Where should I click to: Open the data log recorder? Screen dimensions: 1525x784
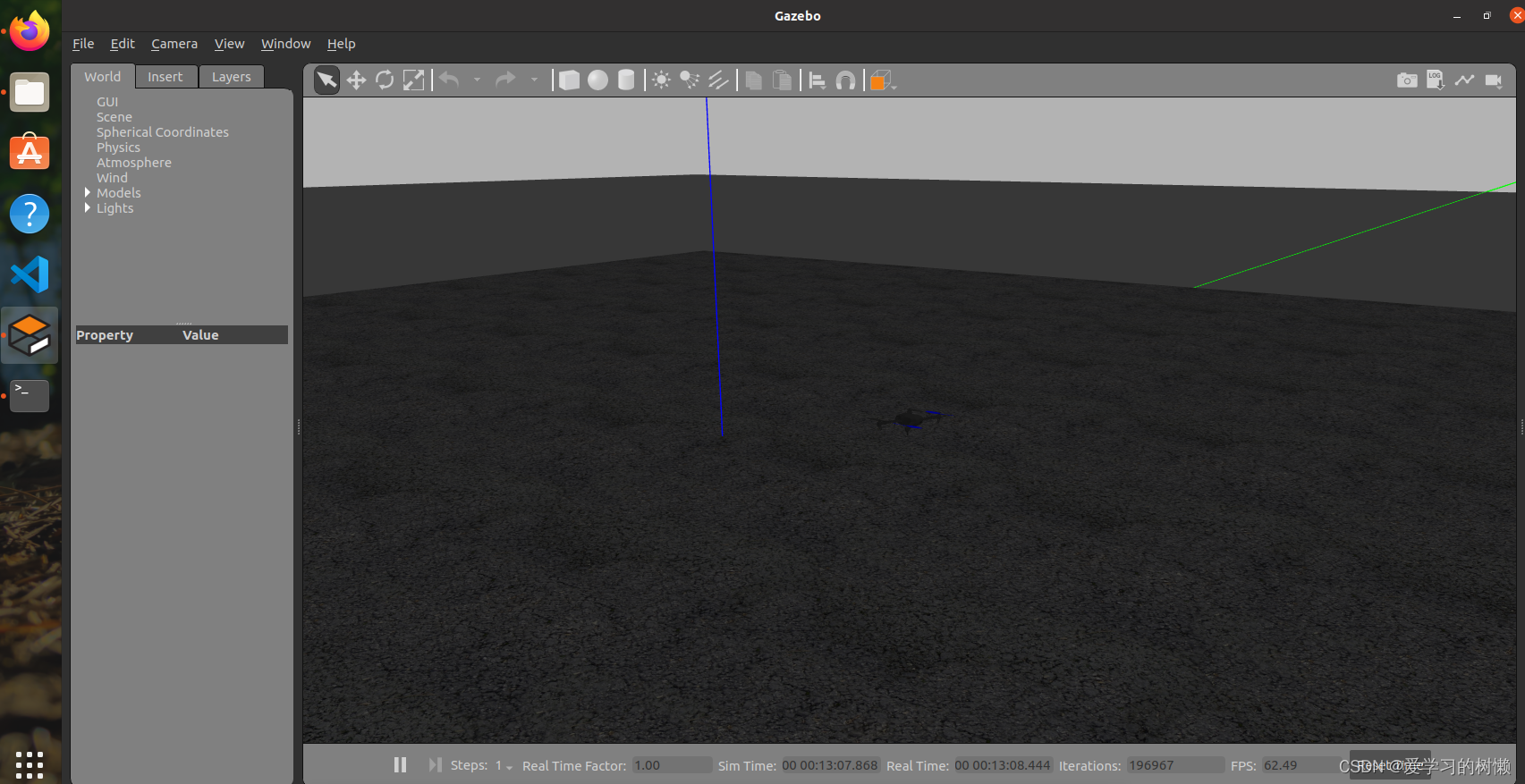click(x=1436, y=80)
